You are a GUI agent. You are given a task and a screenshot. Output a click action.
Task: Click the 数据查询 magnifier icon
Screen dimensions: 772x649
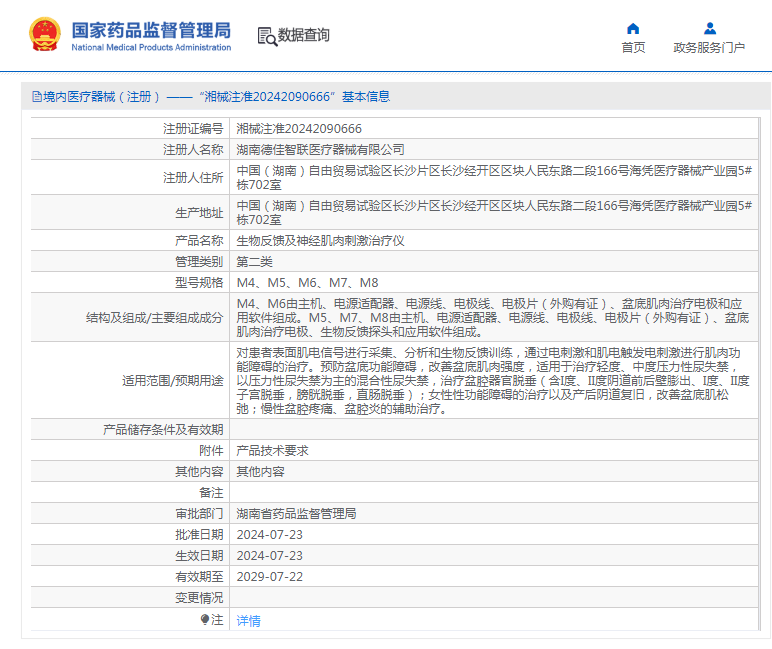(x=267, y=36)
